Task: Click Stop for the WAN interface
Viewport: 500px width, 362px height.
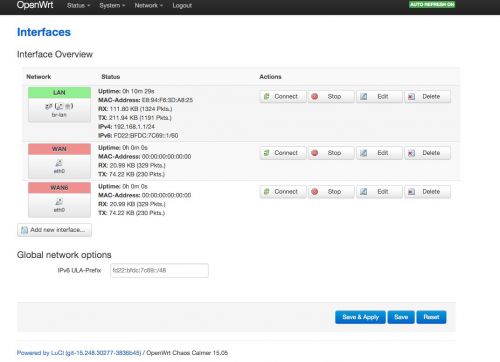Action: (x=331, y=153)
